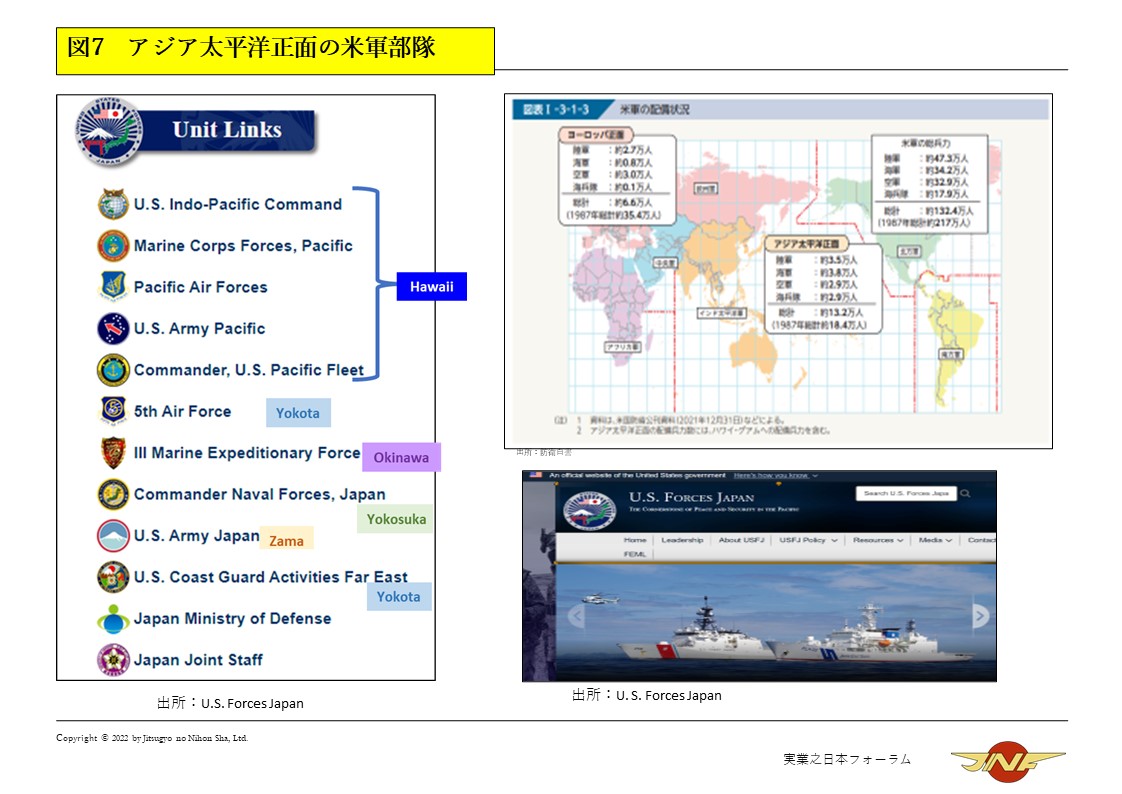Click the US flag icon in government banner
Screen dimensions: 1122x794
tap(535, 475)
